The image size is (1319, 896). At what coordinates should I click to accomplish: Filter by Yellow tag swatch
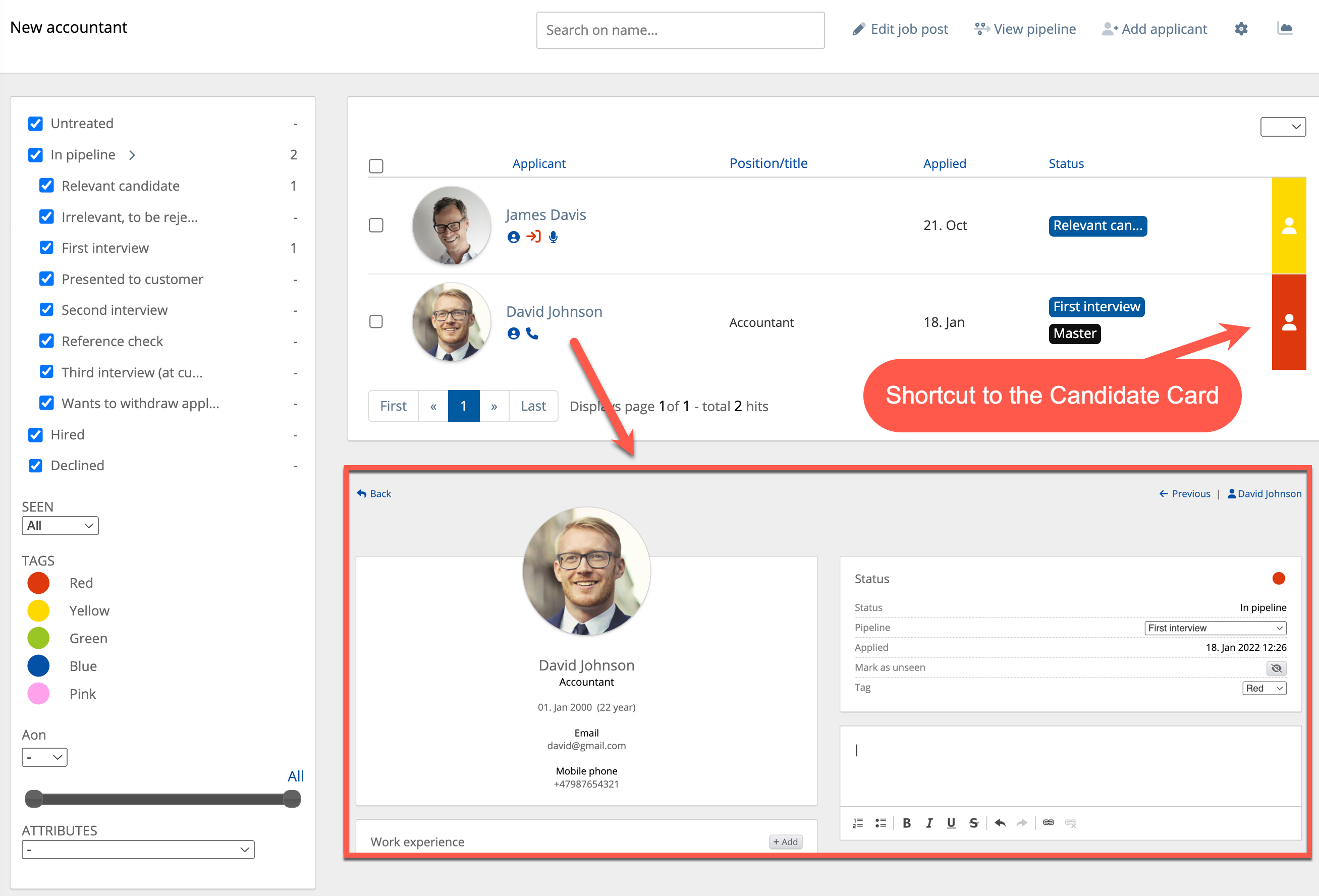click(38, 610)
